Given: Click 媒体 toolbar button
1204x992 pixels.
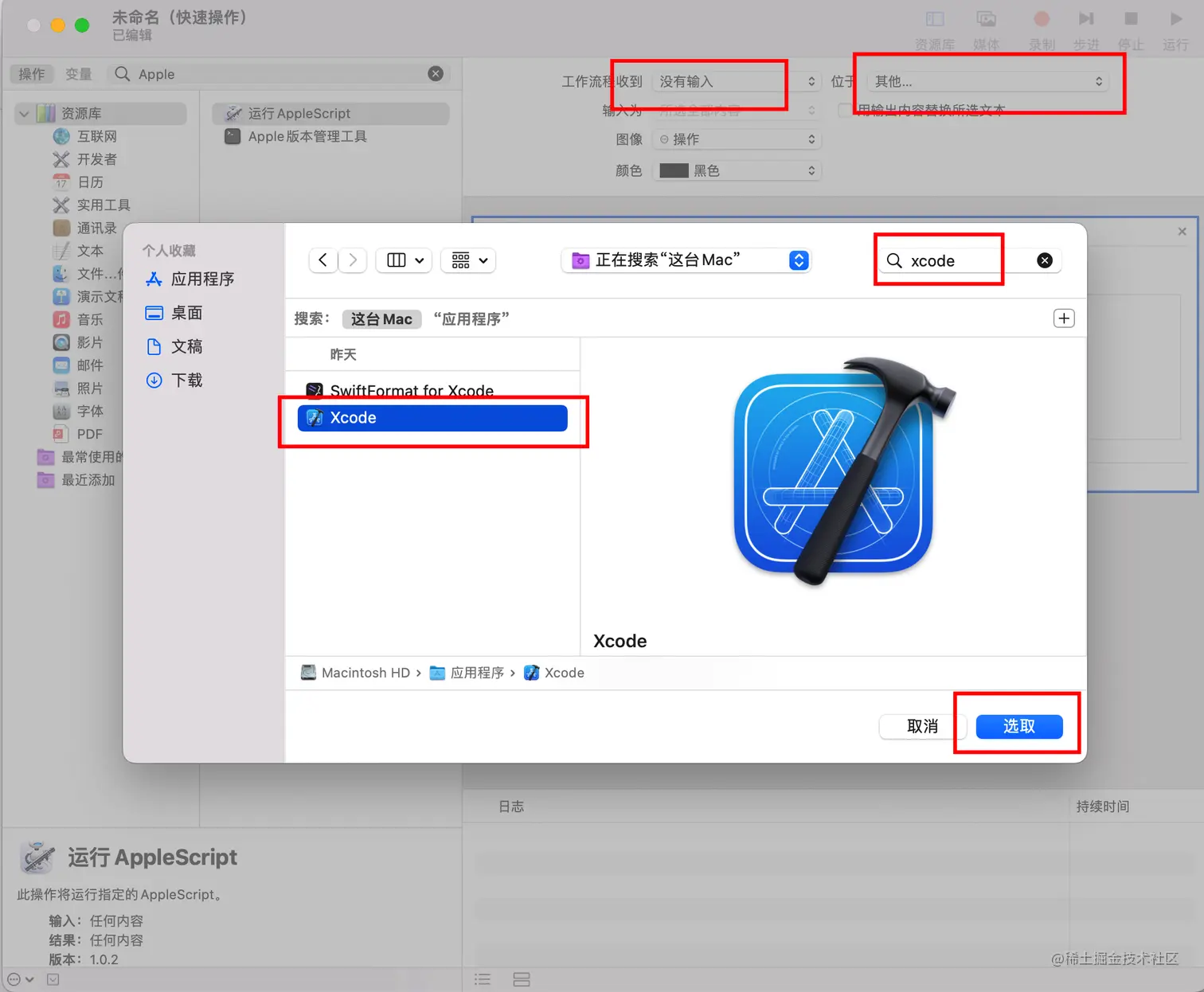Looking at the screenshot, I should (x=987, y=30).
